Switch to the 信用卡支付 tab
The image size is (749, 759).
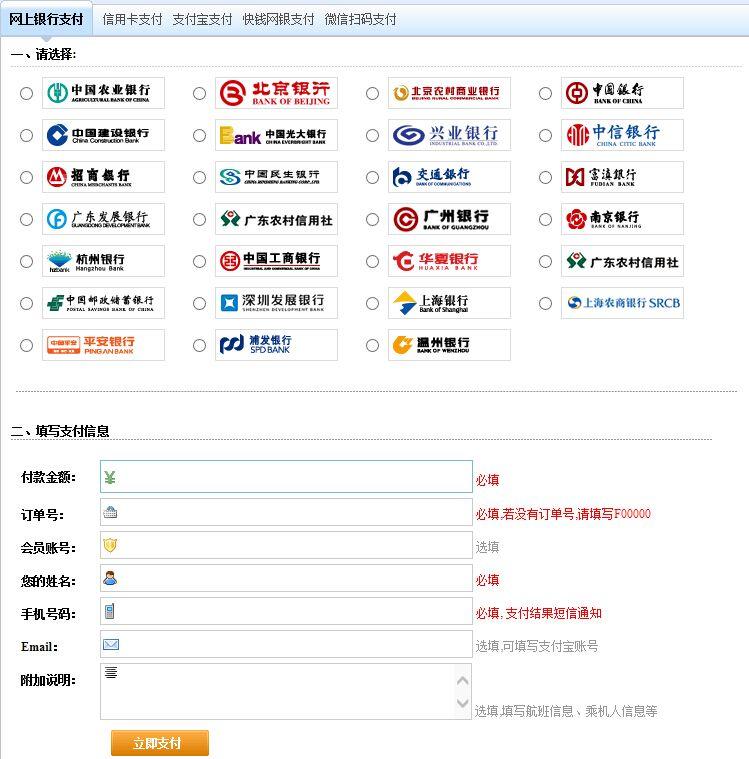point(132,19)
